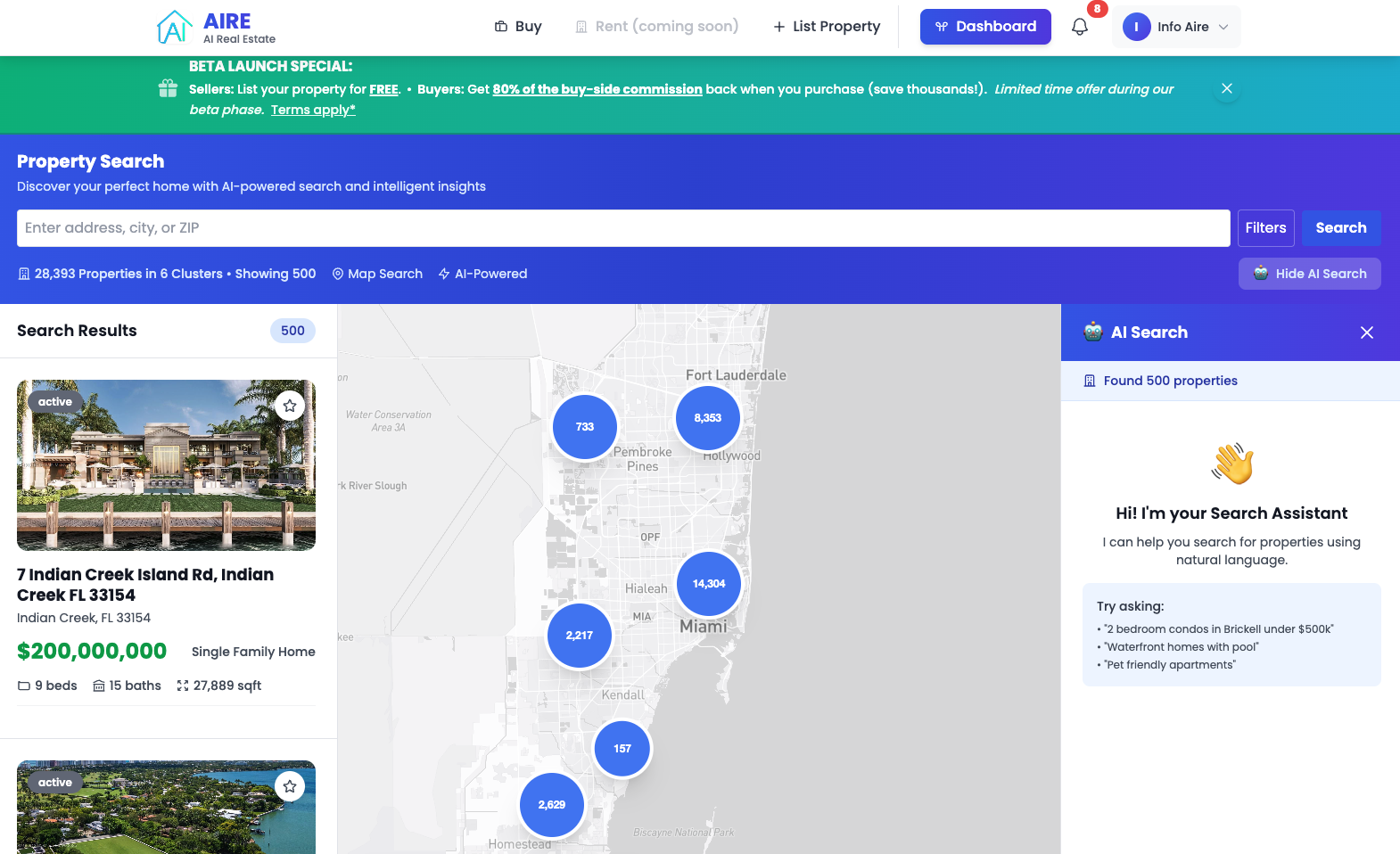Click the properties building icon in stats bar

pos(24,274)
